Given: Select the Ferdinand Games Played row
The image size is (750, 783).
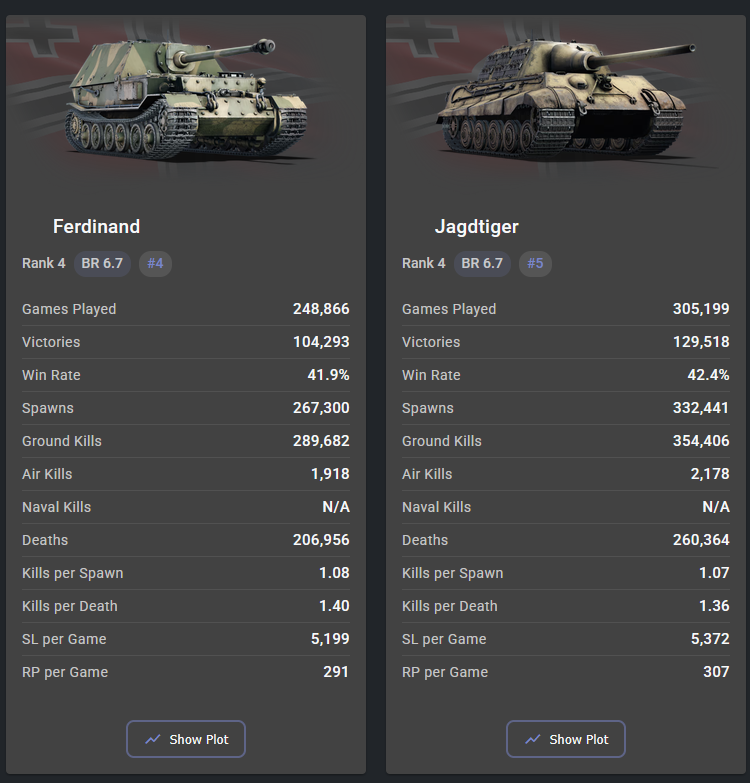Looking at the screenshot, I should pyautogui.click(x=186, y=309).
